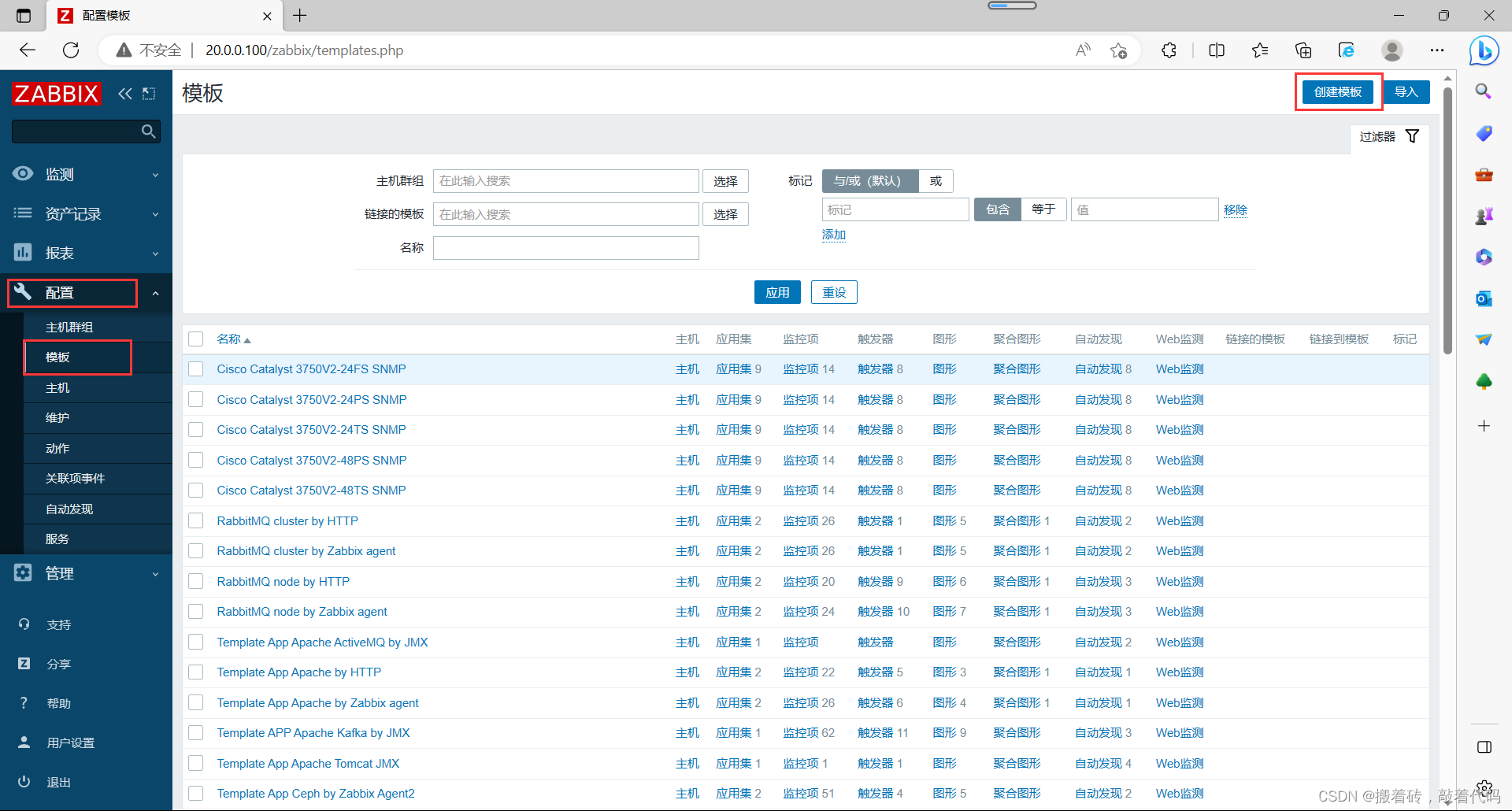Click the browser back arrow
This screenshot has width=1512, height=811.
pos(28,50)
